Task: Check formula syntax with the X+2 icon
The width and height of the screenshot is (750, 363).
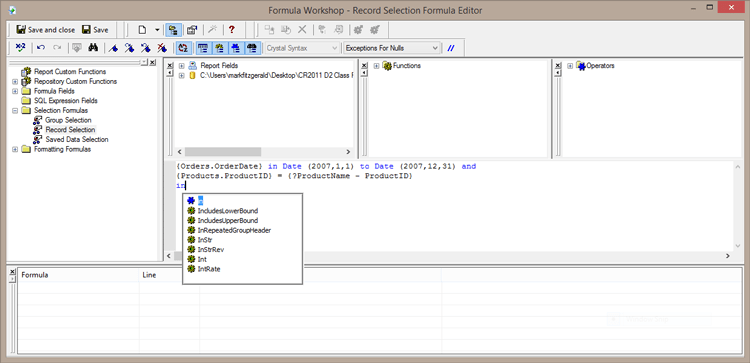Action: 20,47
